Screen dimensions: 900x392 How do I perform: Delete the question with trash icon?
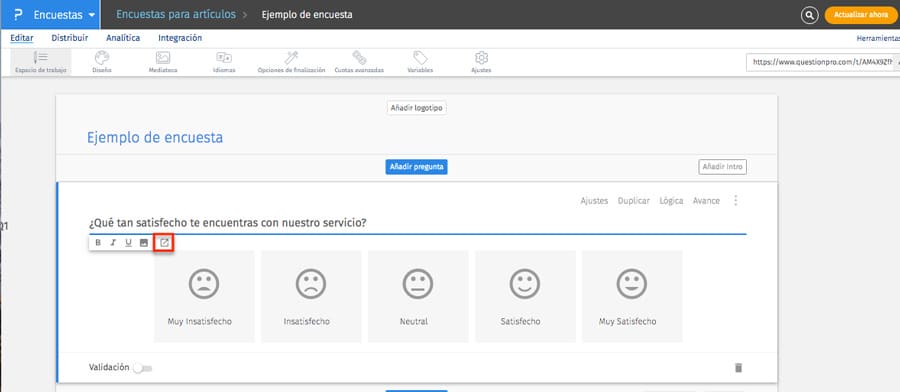pos(739,368)
